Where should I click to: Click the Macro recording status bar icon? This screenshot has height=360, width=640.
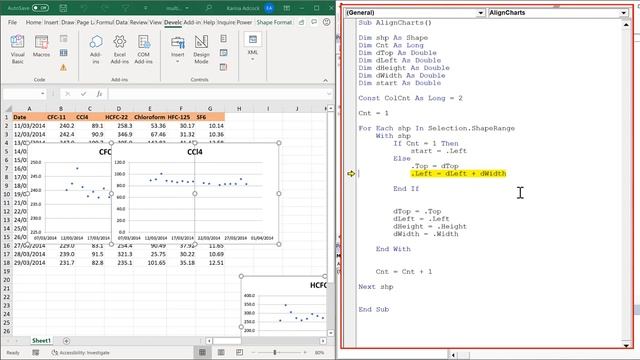tap(36, 352)
